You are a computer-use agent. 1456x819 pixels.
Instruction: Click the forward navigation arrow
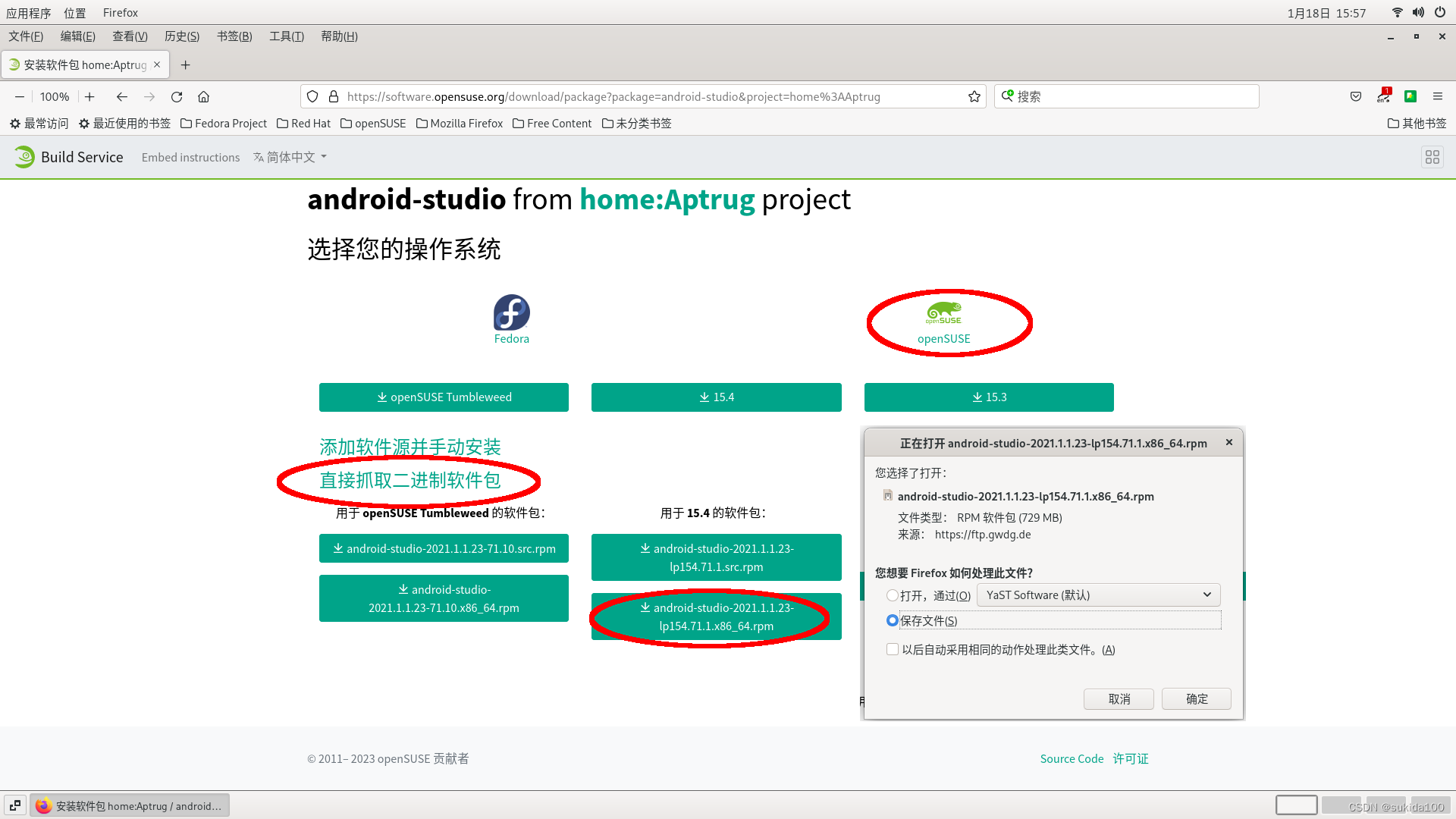pyautogui.click(x=149, y=97)
